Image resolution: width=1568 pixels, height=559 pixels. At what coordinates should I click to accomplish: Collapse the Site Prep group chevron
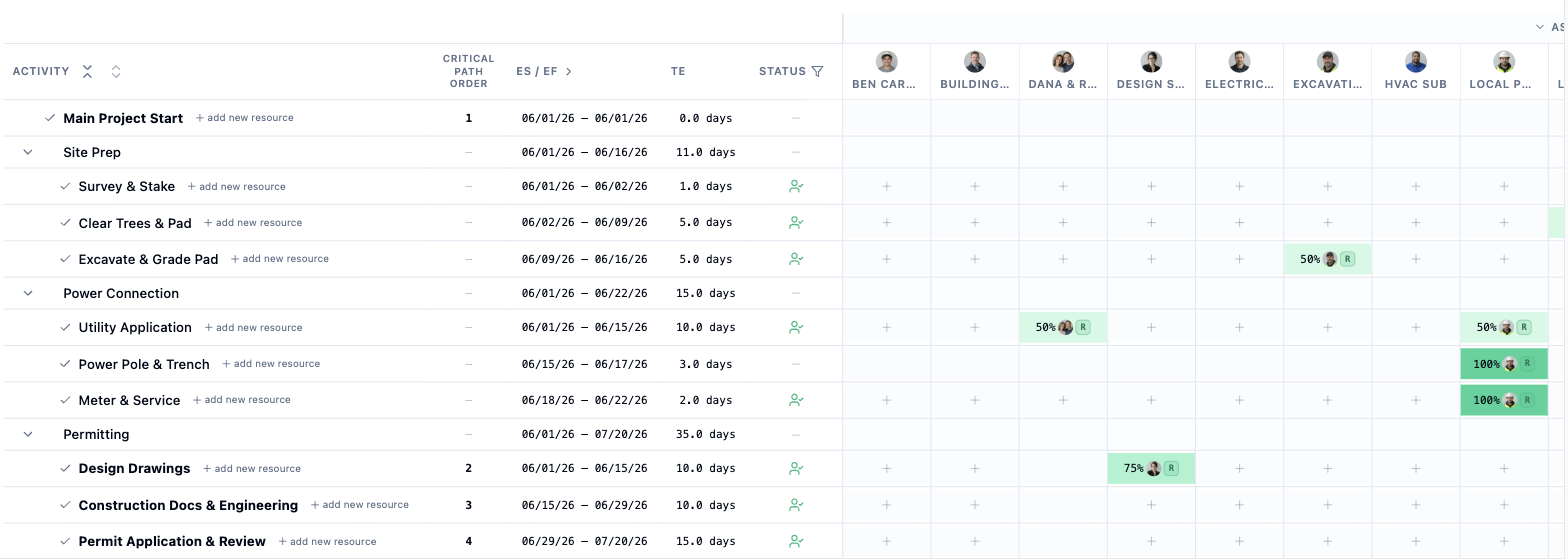[x=28, y=152]
